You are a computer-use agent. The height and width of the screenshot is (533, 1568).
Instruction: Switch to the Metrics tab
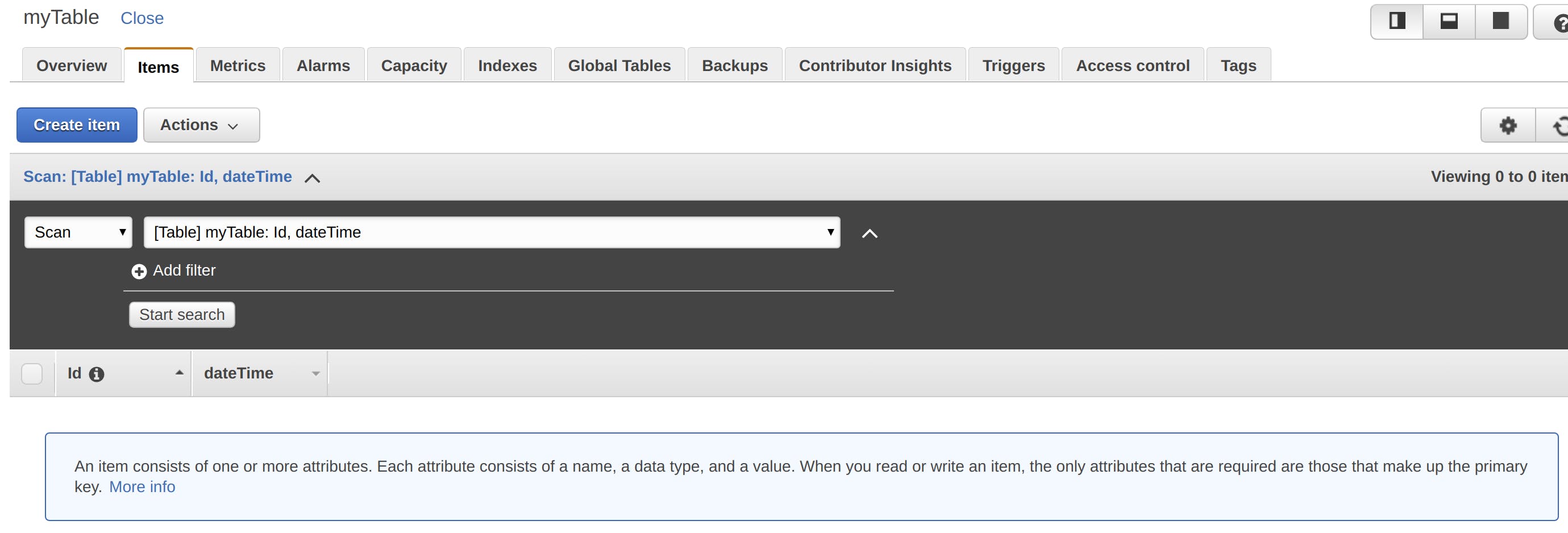pos(238,65)
